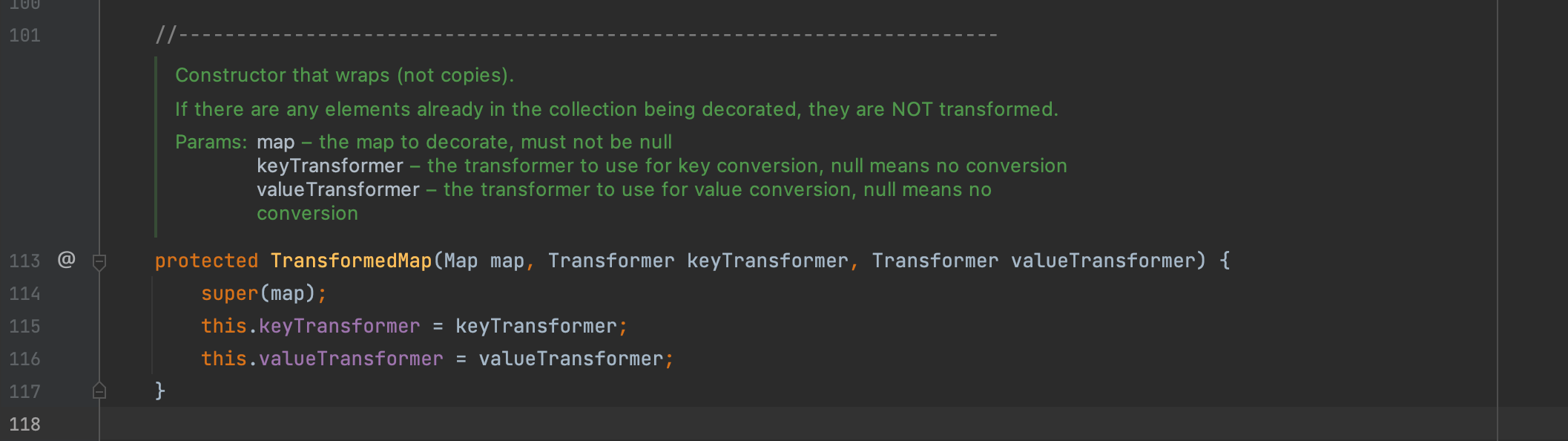Click the 'Params:' label in the doc comment
The height and width of the screenshot is (441, 1568).
pos(211,142)
